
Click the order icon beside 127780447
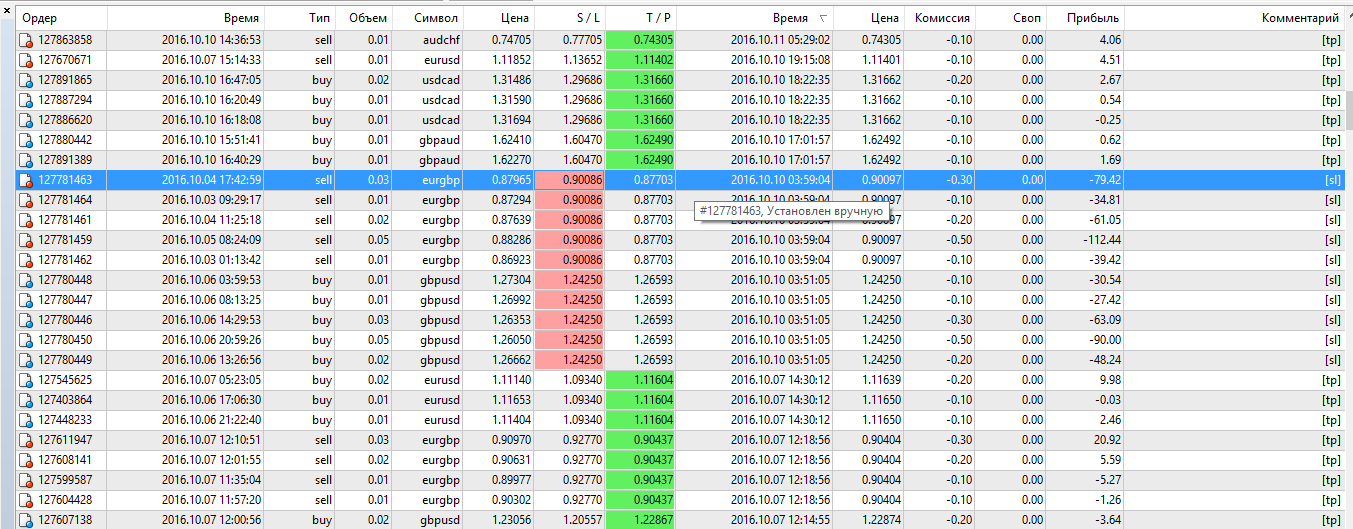click(27, 300)
